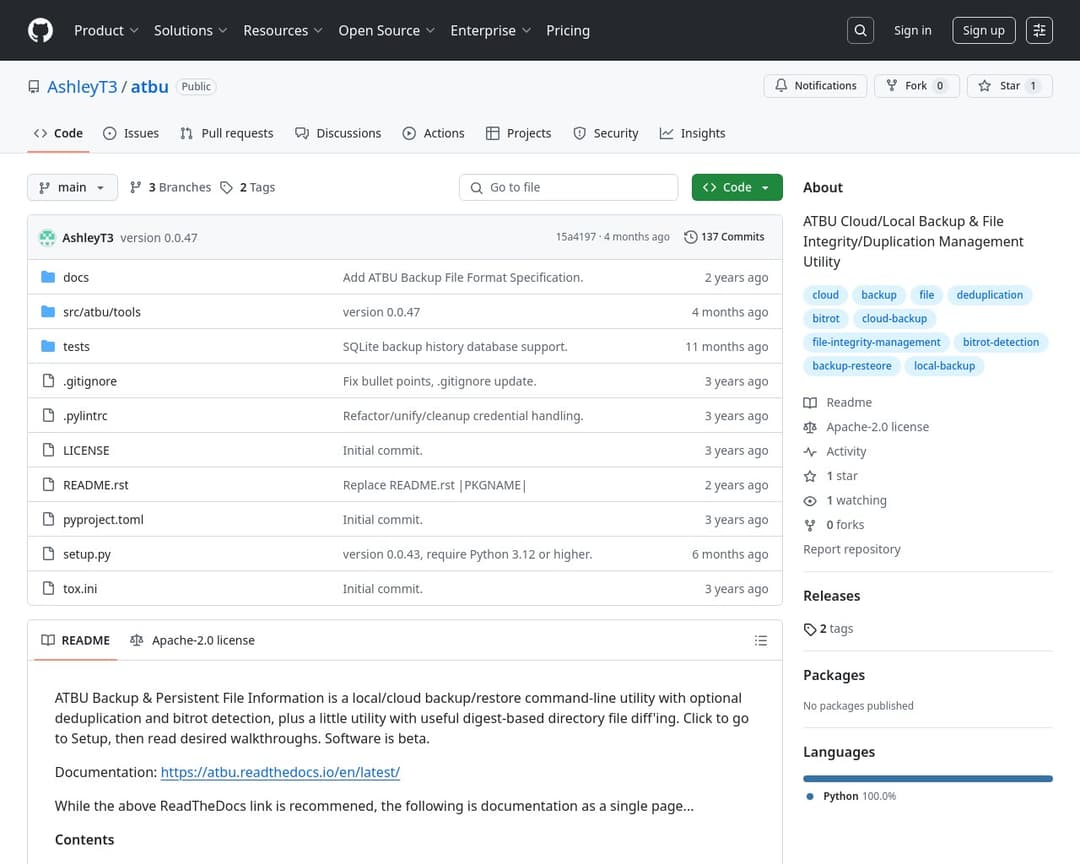The height and width of the screenshot is (864, 1080).
Task: Select the Apache-2.0 license tab
Action: point(193,641)
